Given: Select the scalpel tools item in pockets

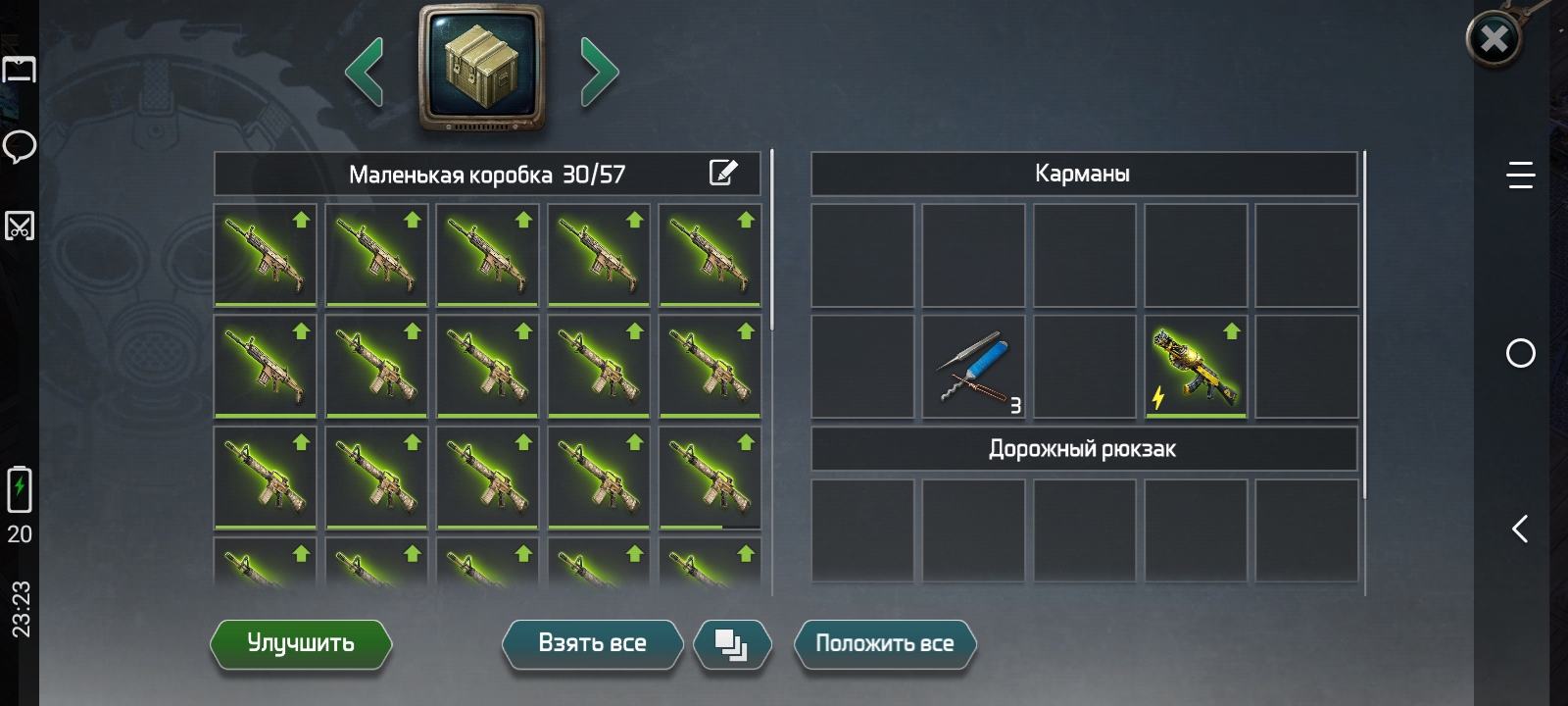Looking at the screenshot, I should tap(973, 367).
